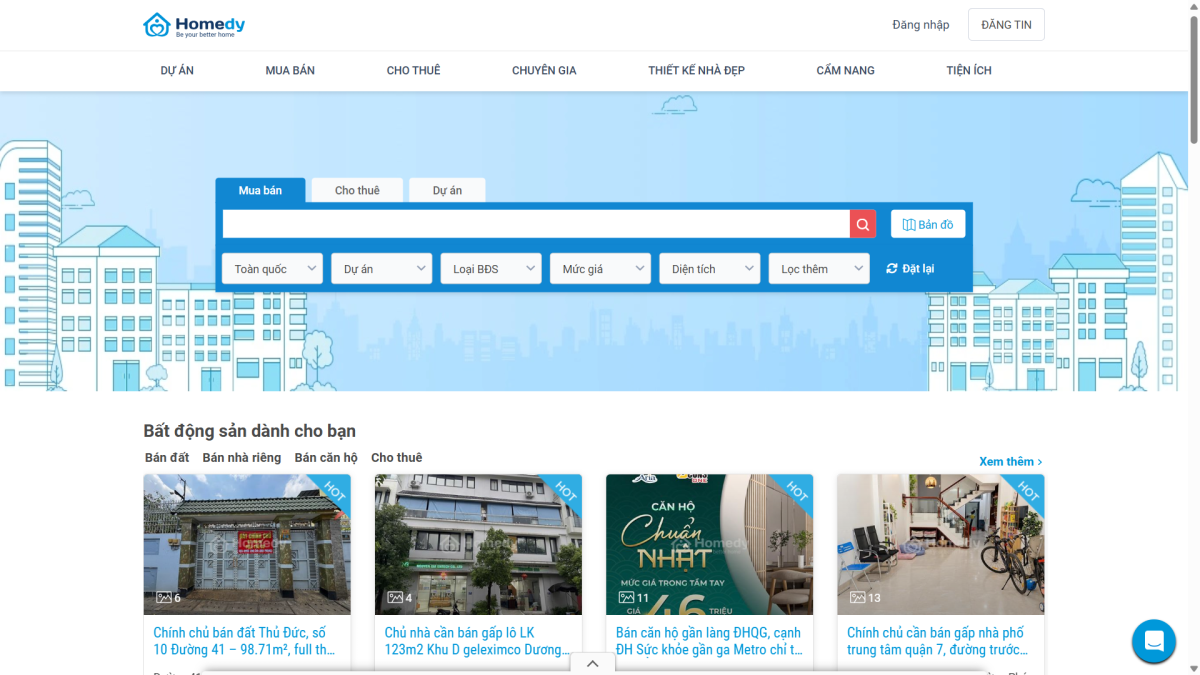Open the CHUYÊN GIA menu
1200x675 pixels.
[x=544, y=71]
